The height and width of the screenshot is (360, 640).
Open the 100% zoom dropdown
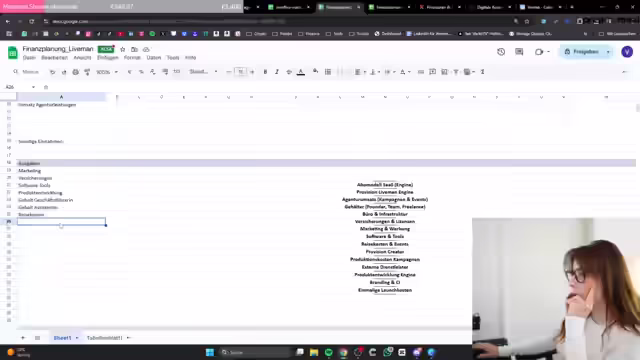tap(107, 72)
